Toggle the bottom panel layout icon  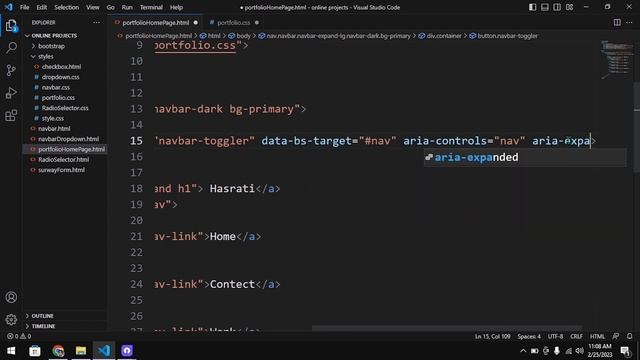pyautogui.click(x=544, y=7)
